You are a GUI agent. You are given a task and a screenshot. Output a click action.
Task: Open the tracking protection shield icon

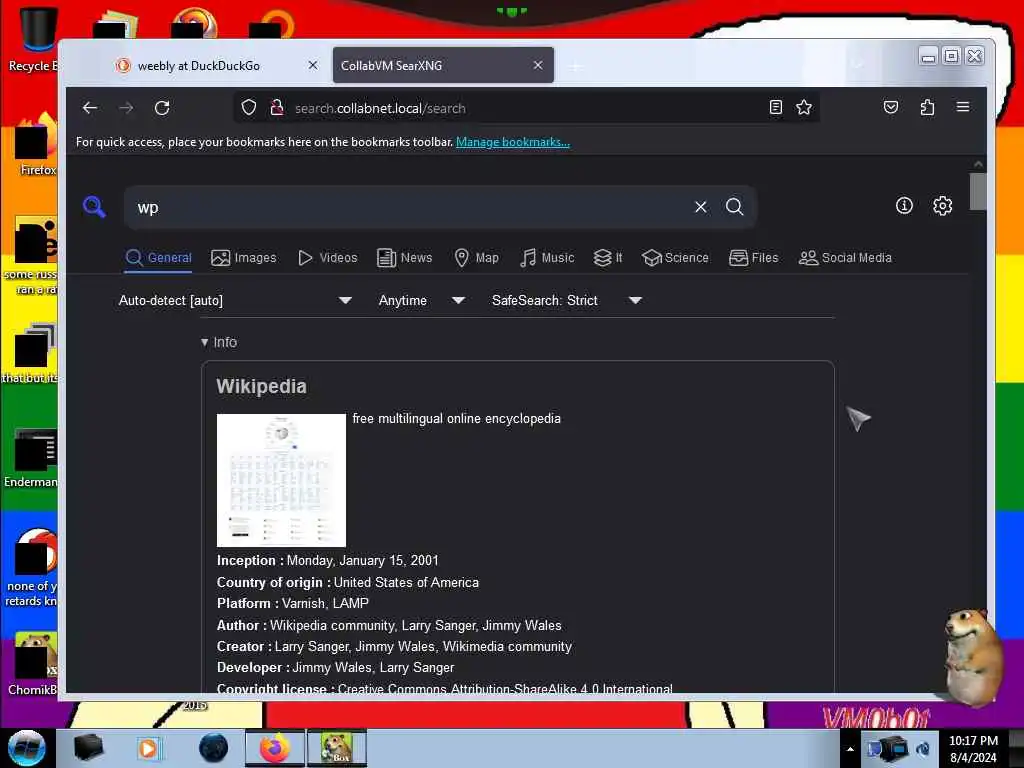point(248,108)
